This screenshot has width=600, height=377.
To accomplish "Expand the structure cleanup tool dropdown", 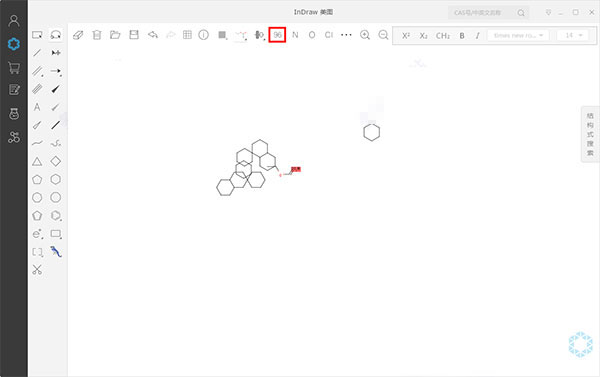I will tap(241, 36).
